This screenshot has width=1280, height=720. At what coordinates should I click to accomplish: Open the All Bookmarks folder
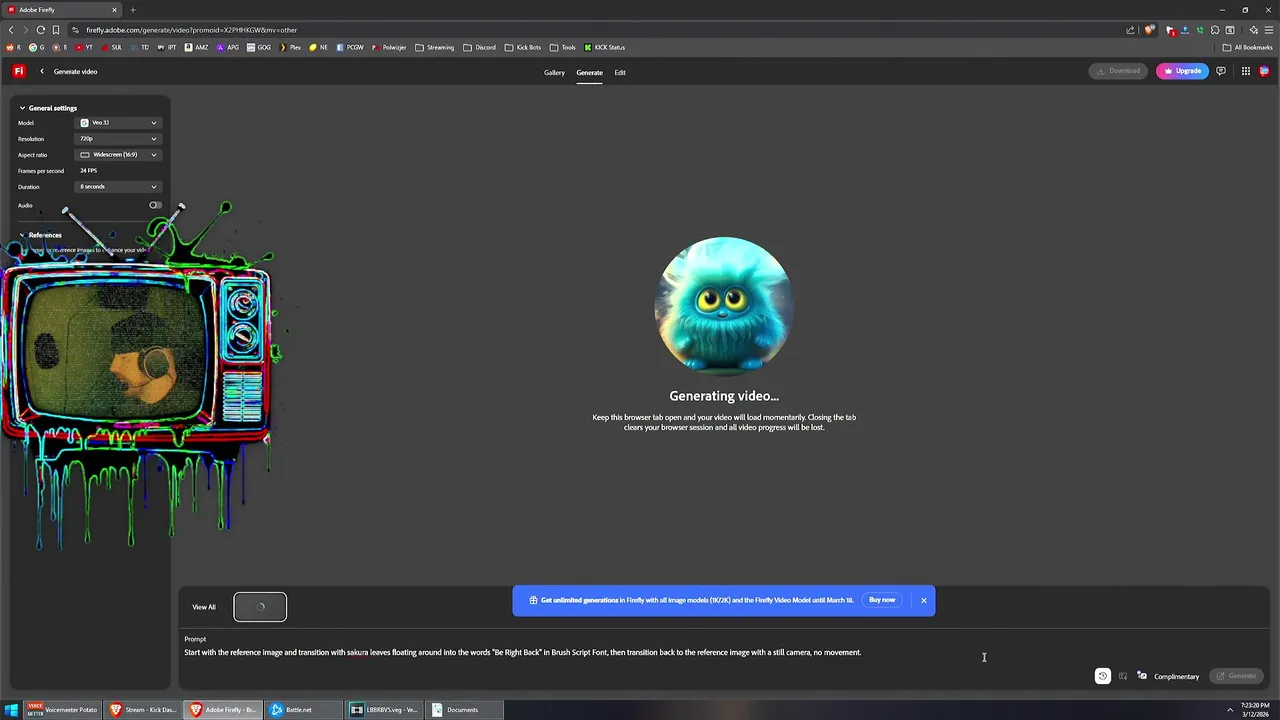point(1247,47)
